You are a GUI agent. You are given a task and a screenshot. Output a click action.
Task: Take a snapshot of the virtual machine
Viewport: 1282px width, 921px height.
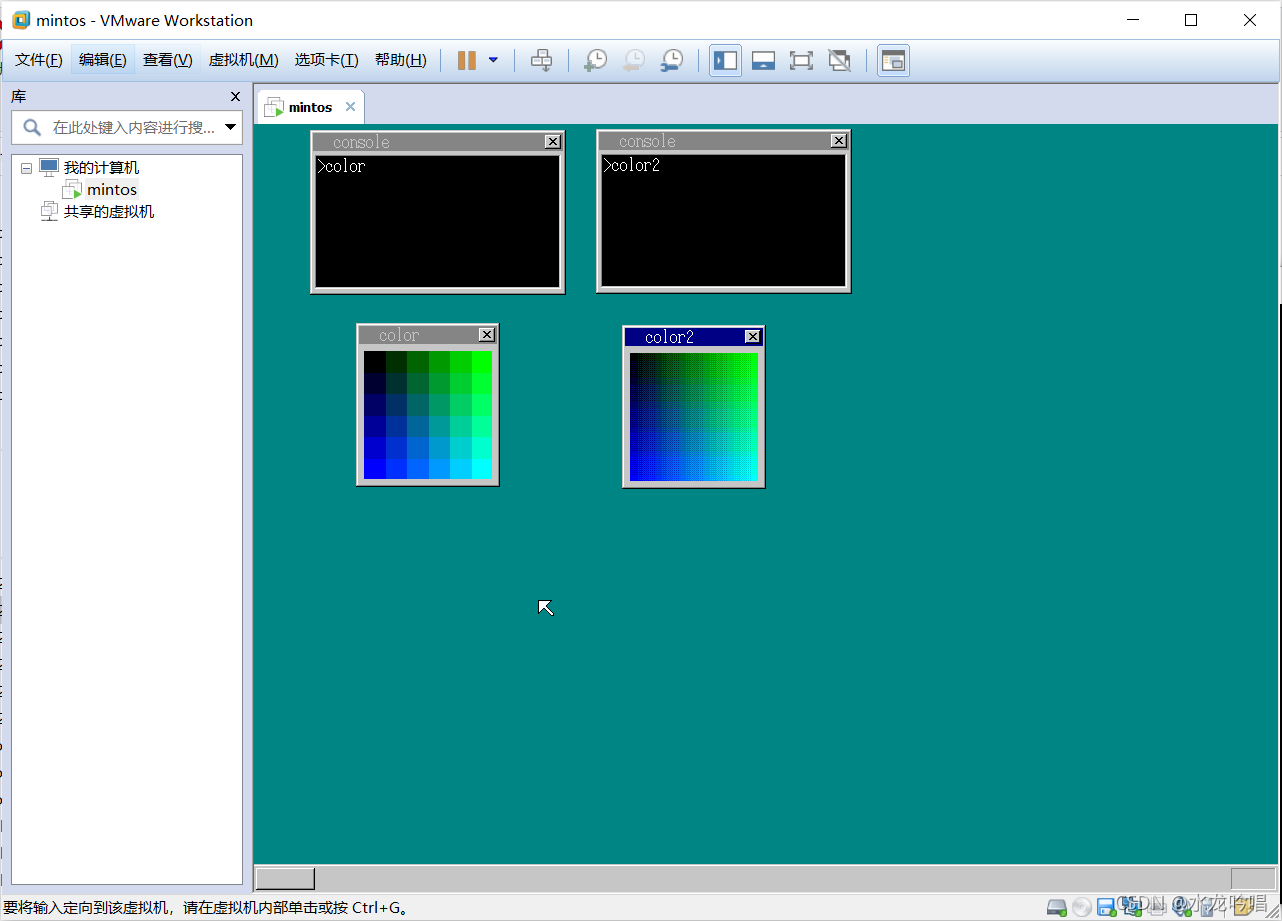pyautogui.click(x=595, y=60)
